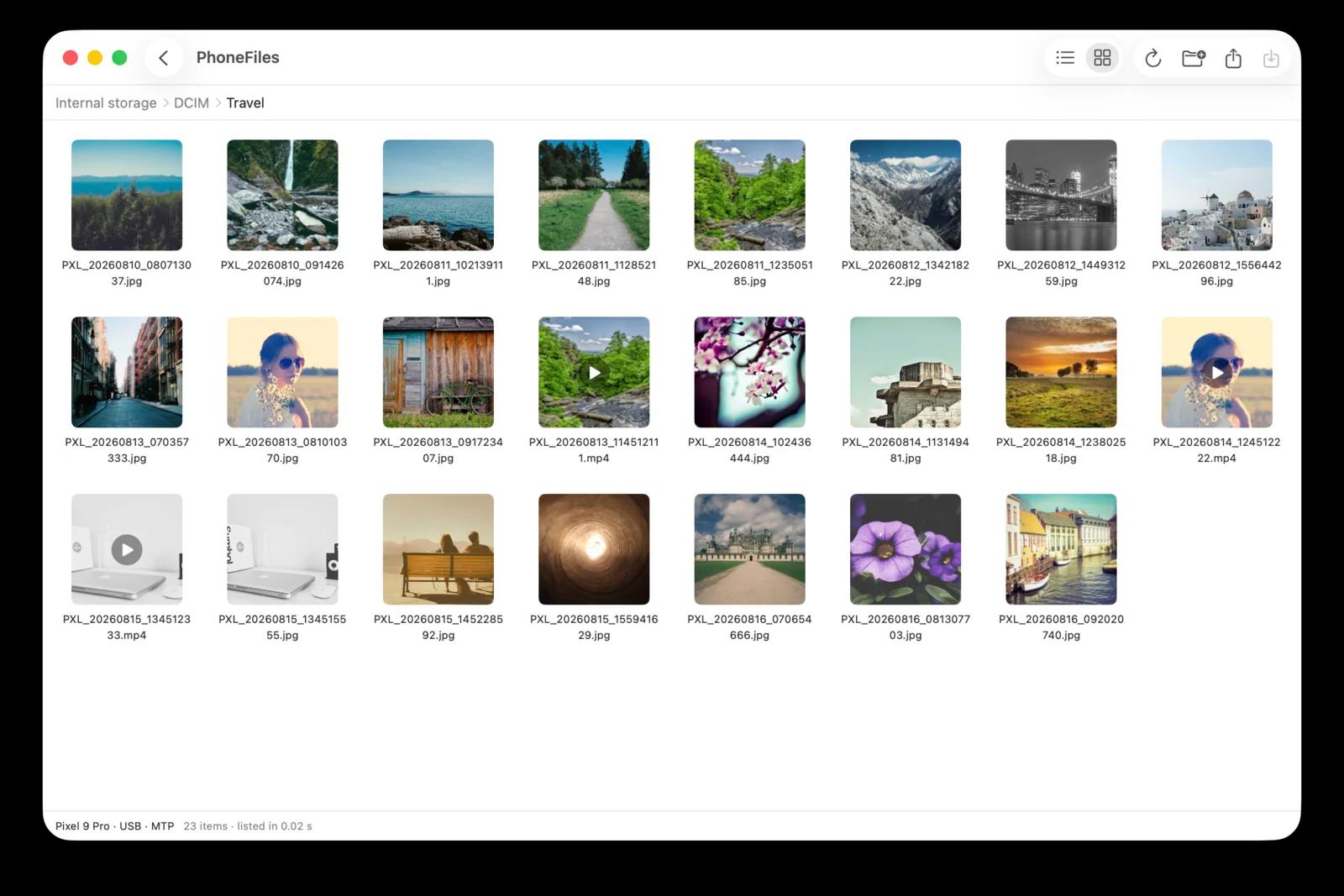Select thumbnail PXL_20260811_102139111.jpg
Image resolution: width=1344 pixels, height=896 pixels.
pos(438,195)
